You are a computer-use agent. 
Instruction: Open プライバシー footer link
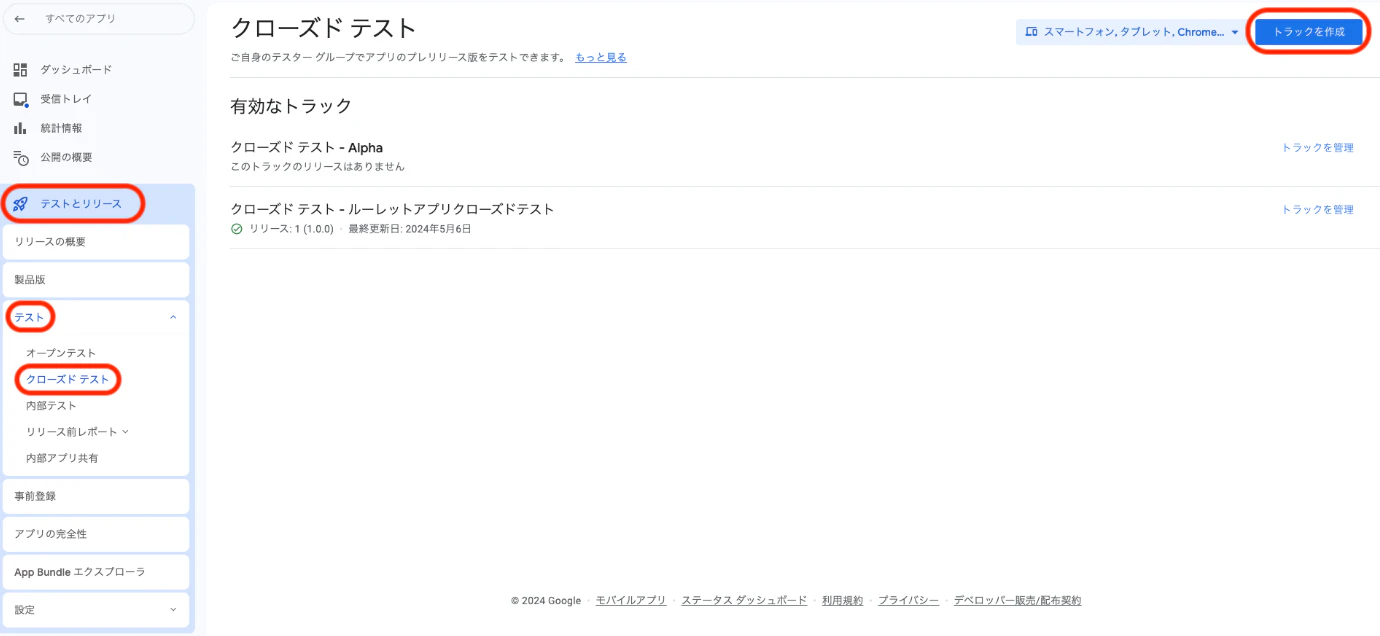908,601
